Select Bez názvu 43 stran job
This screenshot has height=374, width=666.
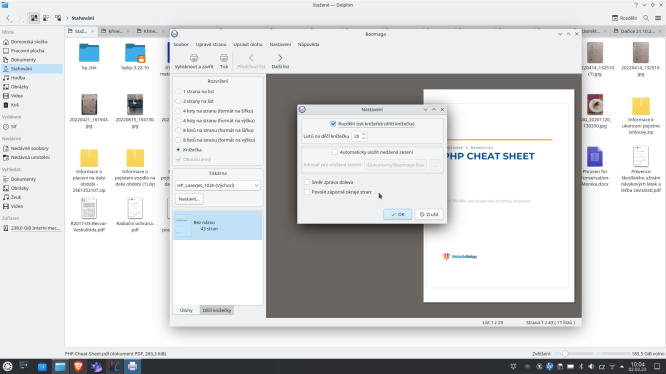(217, 225)
